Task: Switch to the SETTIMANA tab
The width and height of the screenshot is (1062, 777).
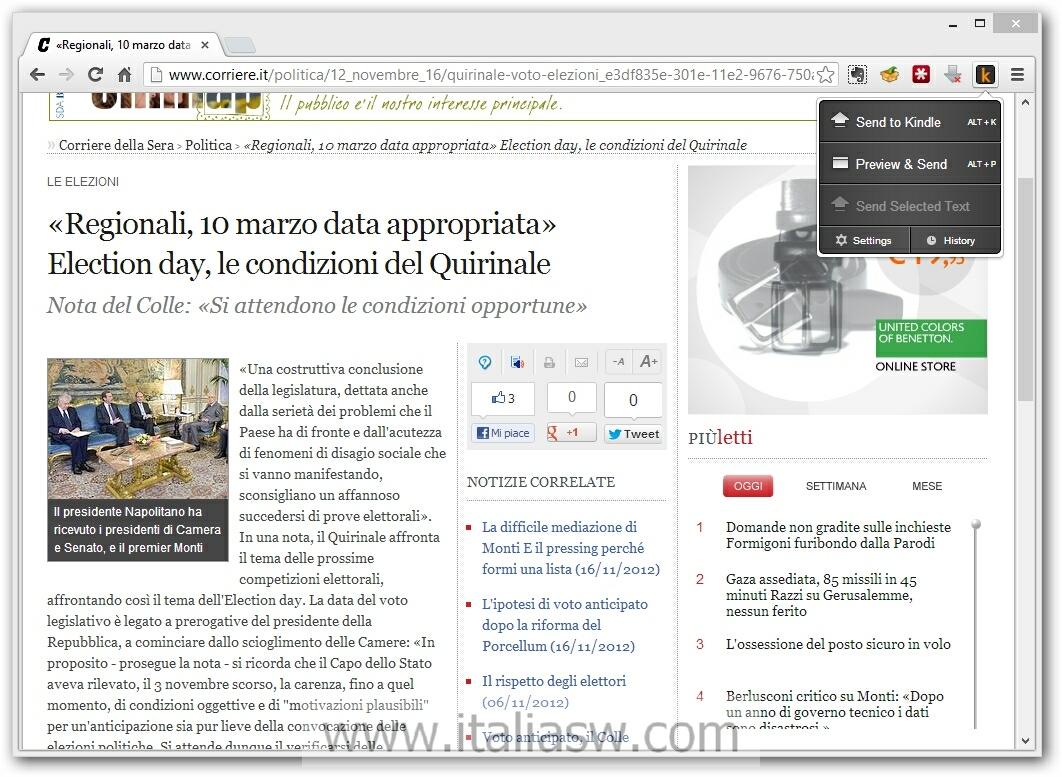Action: click(836, 486)
